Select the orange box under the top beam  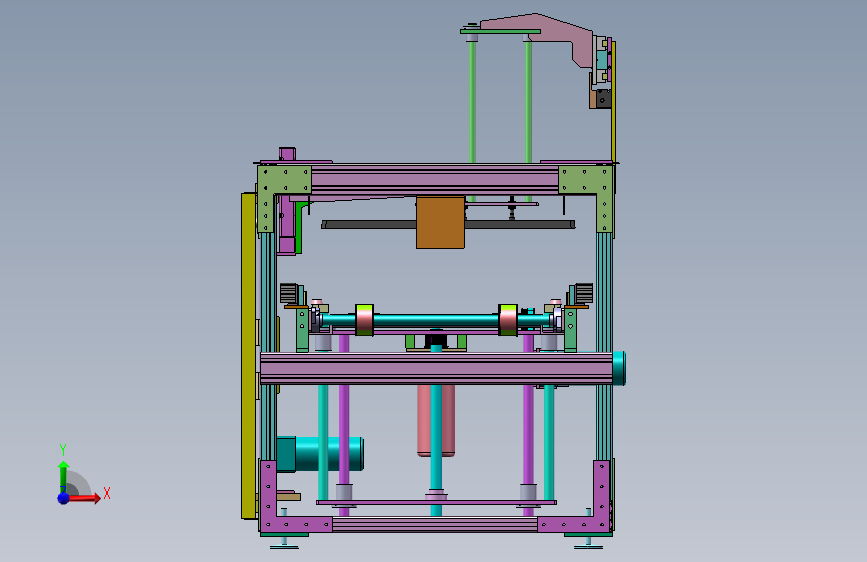(440, 222)
